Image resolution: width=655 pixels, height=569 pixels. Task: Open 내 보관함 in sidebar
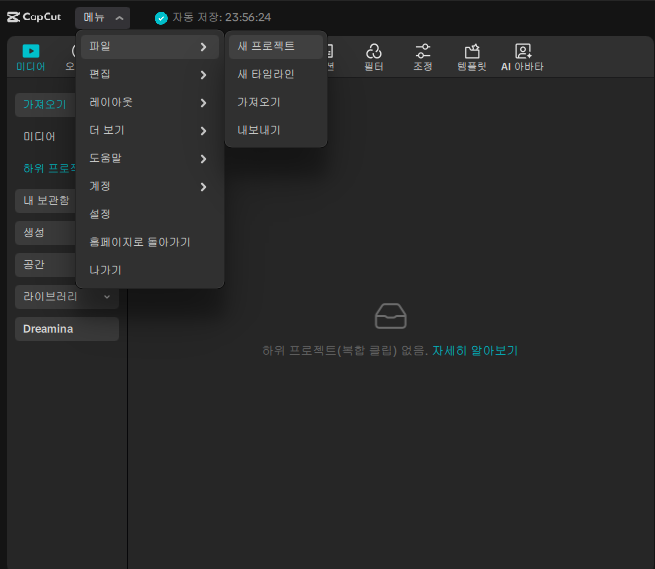click(45, 201)
